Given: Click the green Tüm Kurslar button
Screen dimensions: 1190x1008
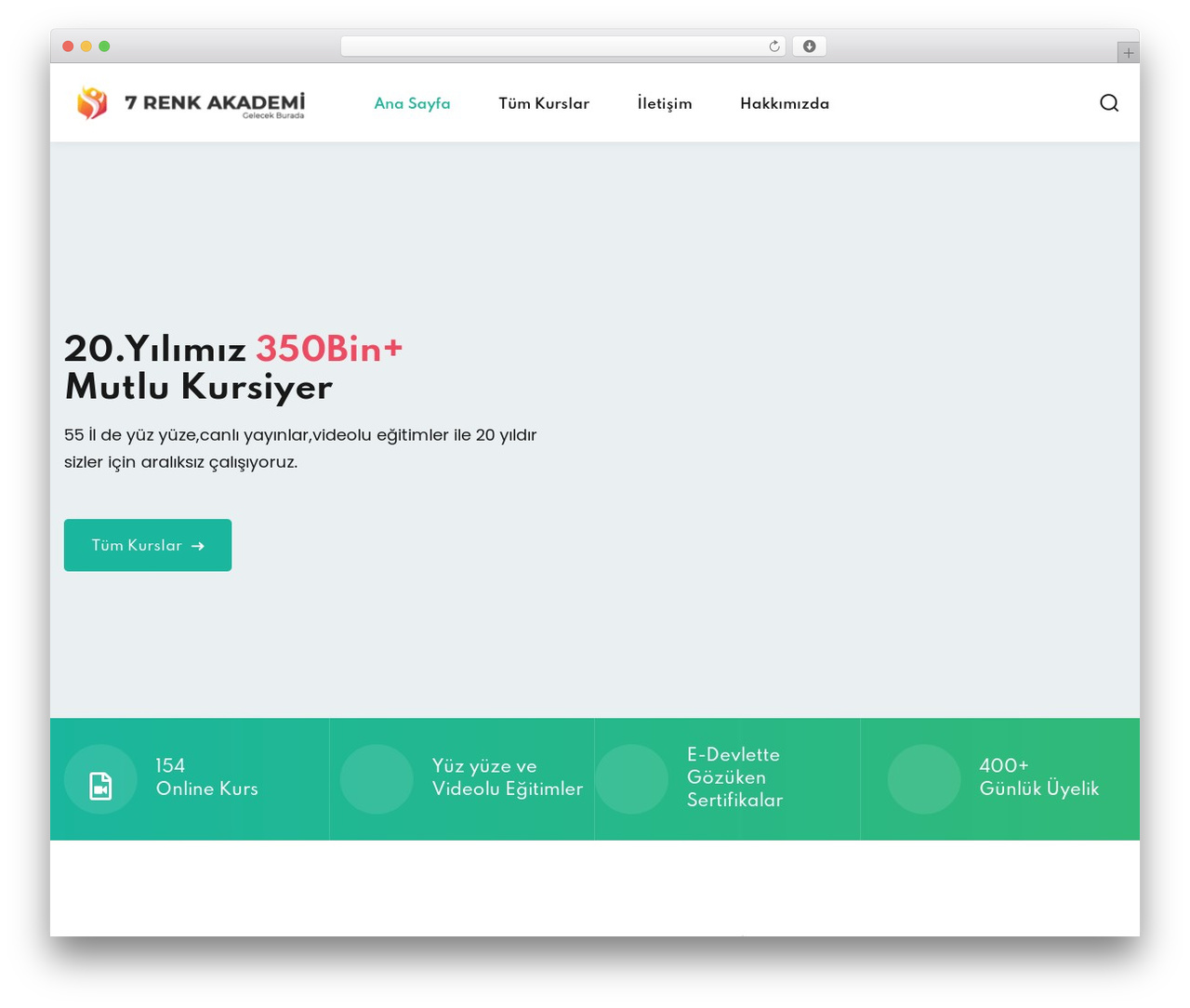Looking at the screenshot, I should [148, 545].
